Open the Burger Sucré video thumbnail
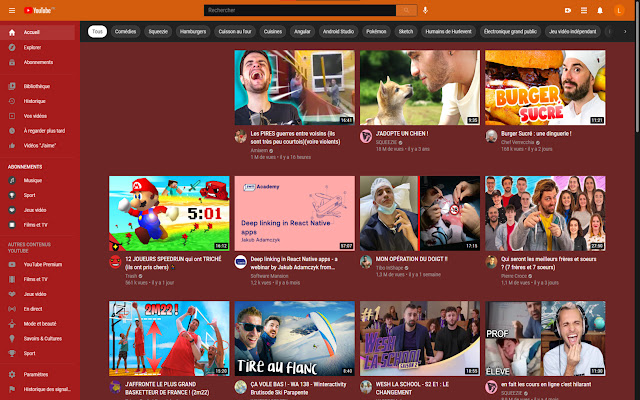Viewport: 640px width, 400px height. click(543, 87)
